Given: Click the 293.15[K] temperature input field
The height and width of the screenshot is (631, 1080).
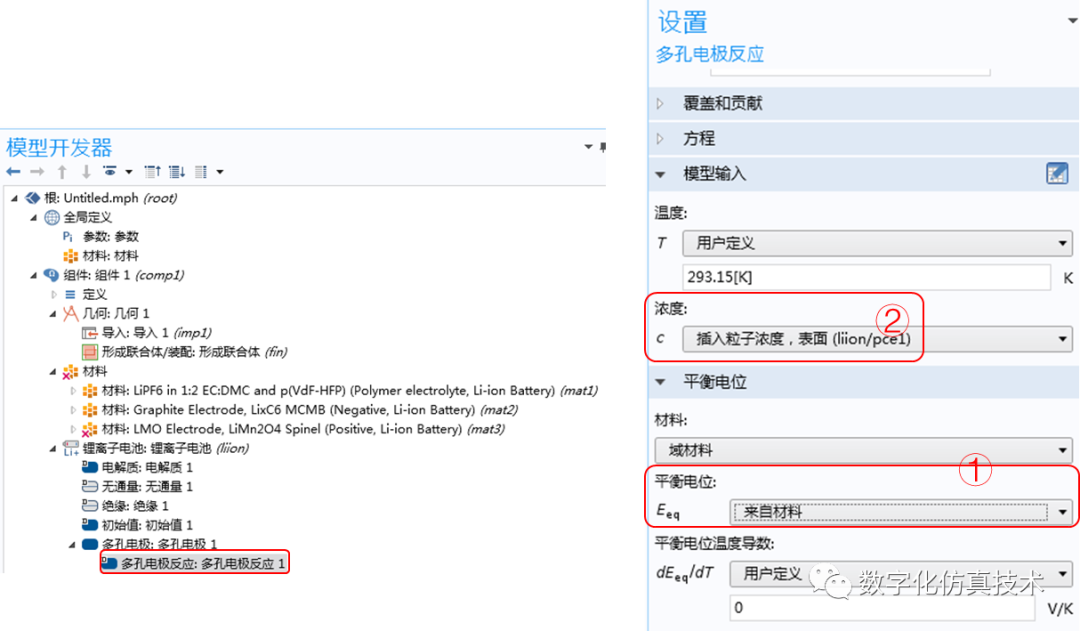Looking at the screenshot, I should point(866,277).
